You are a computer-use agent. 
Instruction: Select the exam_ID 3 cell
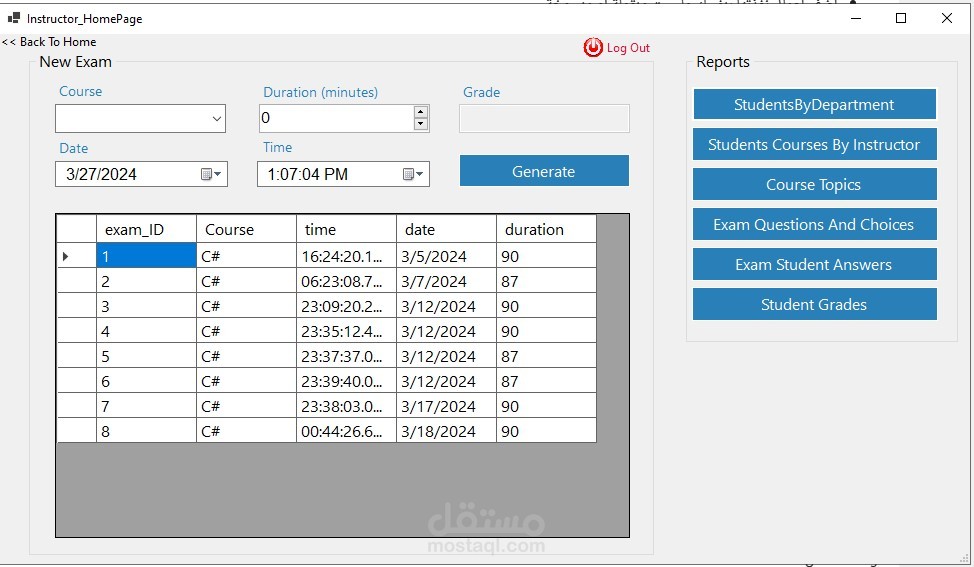(x=147, y=306)
